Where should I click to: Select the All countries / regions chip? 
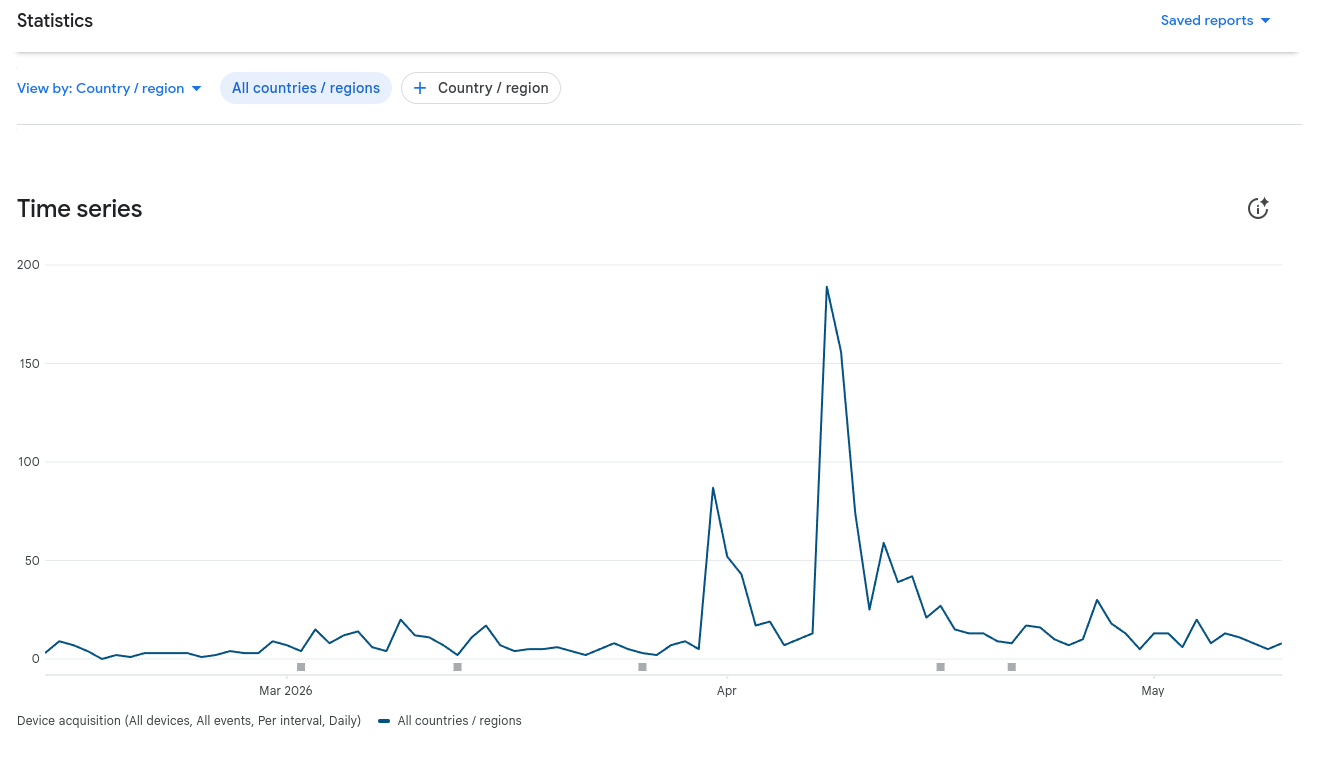(x=306, y=88)
